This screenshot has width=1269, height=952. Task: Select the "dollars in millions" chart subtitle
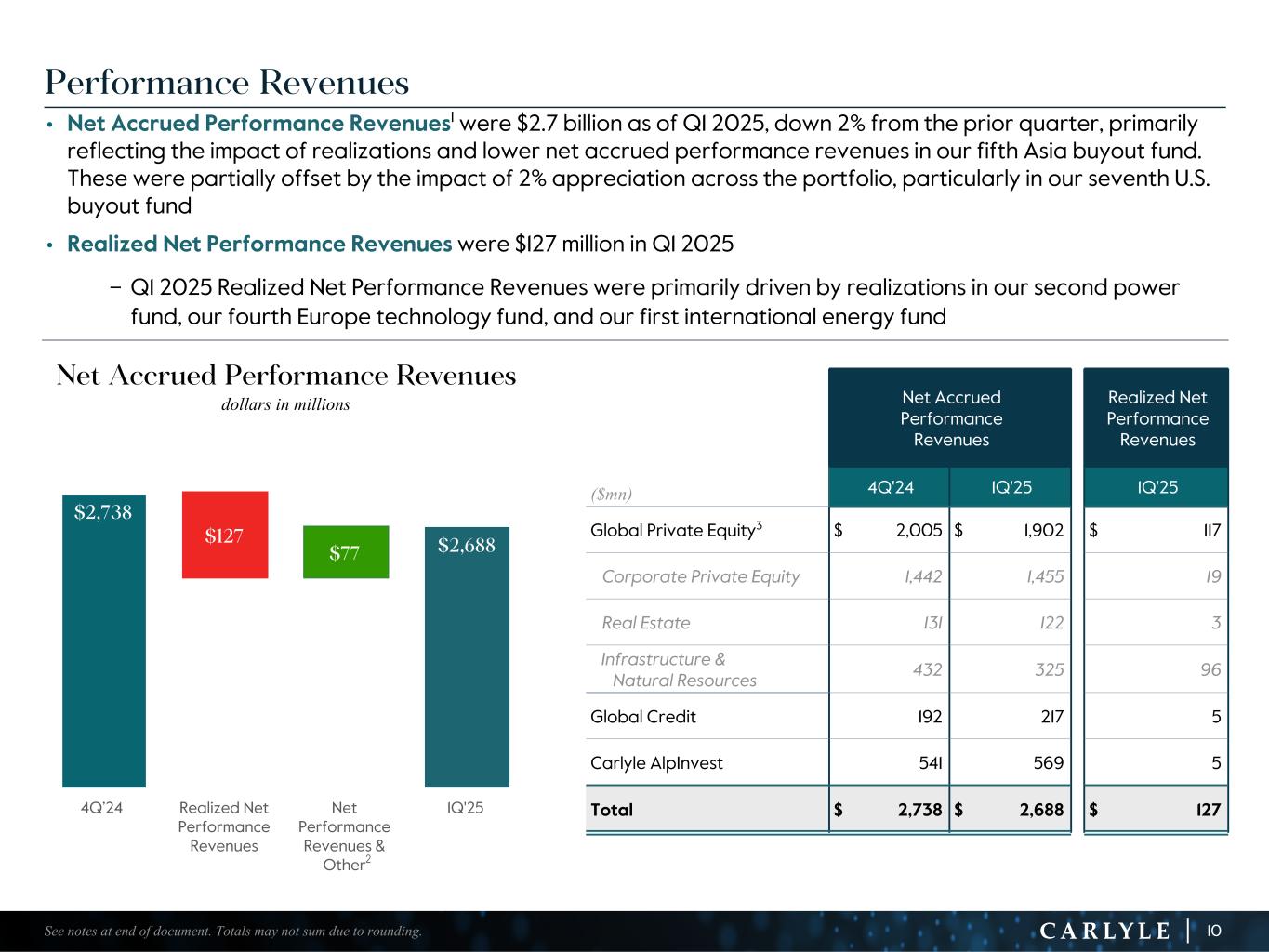pyautogui.click(x=285, y=404)
